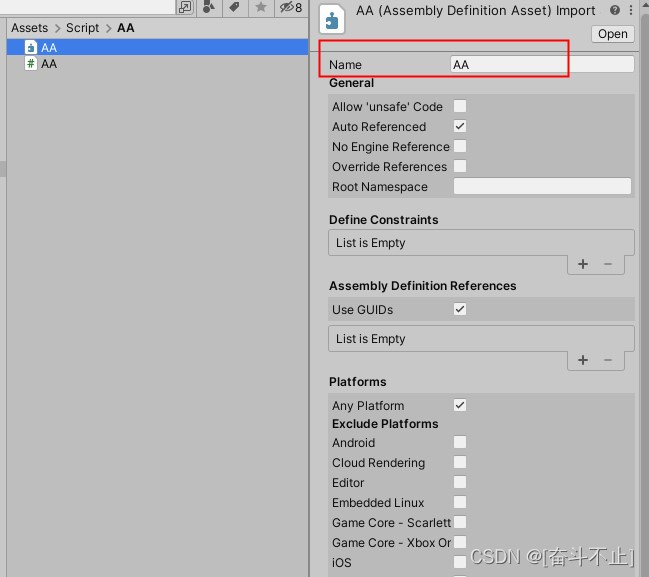Exclude Game Core - Xbox One checkbox
The width and height of the screenshot is (649, 577).
click(460, 542)
